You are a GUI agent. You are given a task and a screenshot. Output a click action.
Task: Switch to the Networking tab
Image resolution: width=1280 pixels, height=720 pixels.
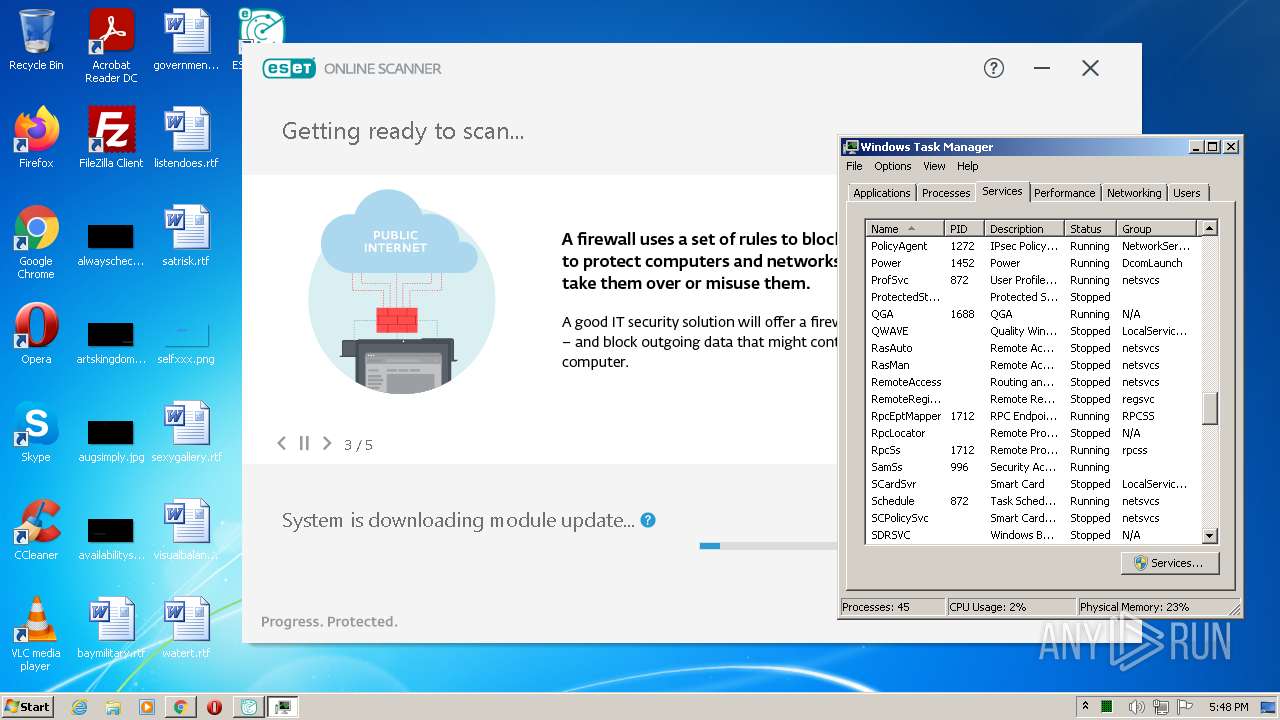1134,193
